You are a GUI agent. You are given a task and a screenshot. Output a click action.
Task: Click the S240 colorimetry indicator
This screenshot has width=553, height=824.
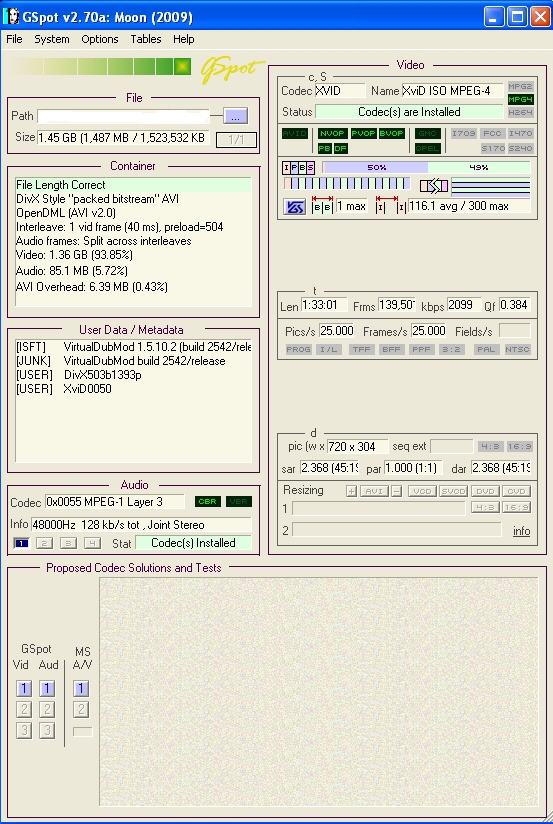[520, 148]
